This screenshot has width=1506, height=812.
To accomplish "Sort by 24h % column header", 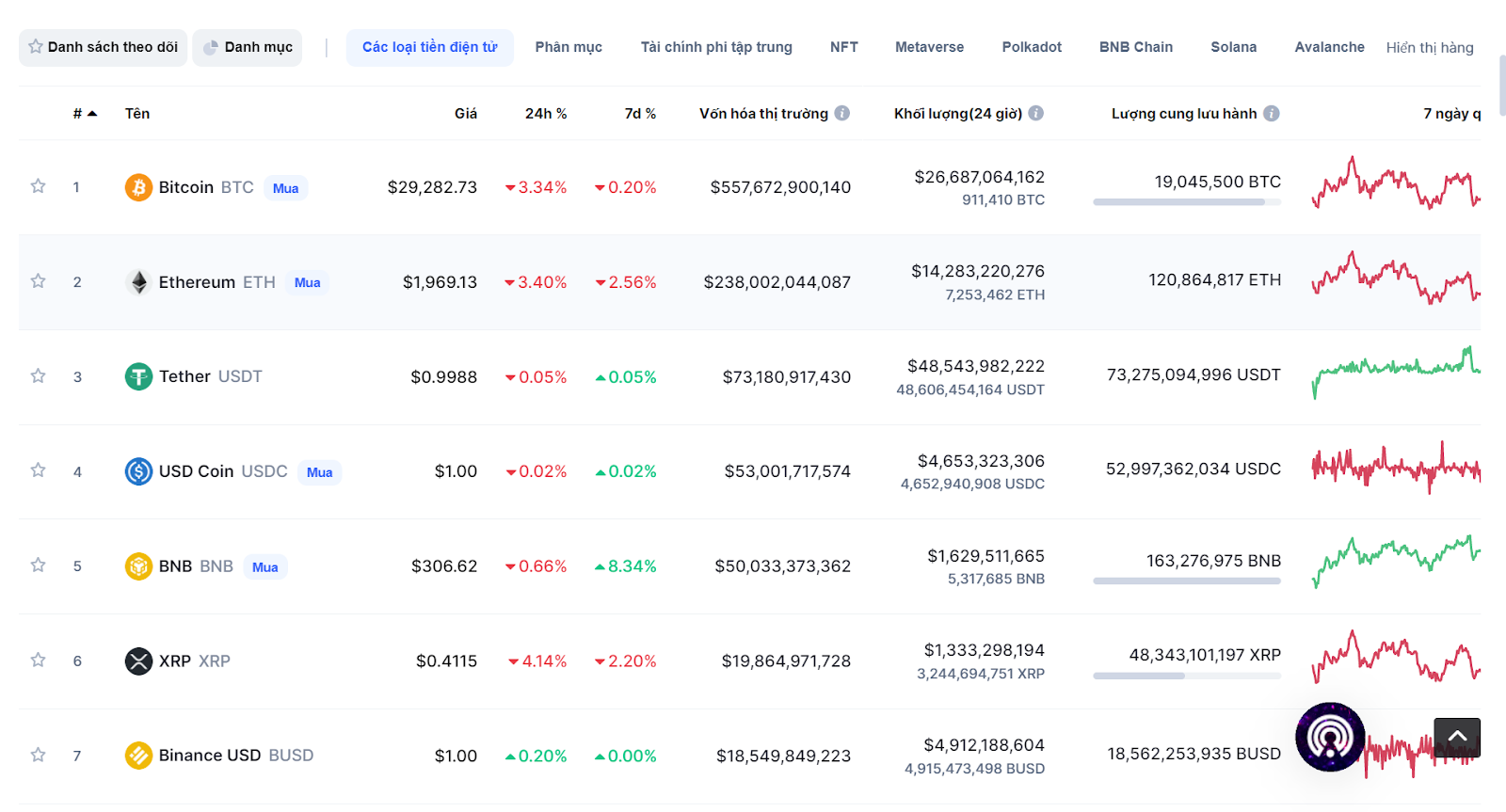I will tap(546, 113).
